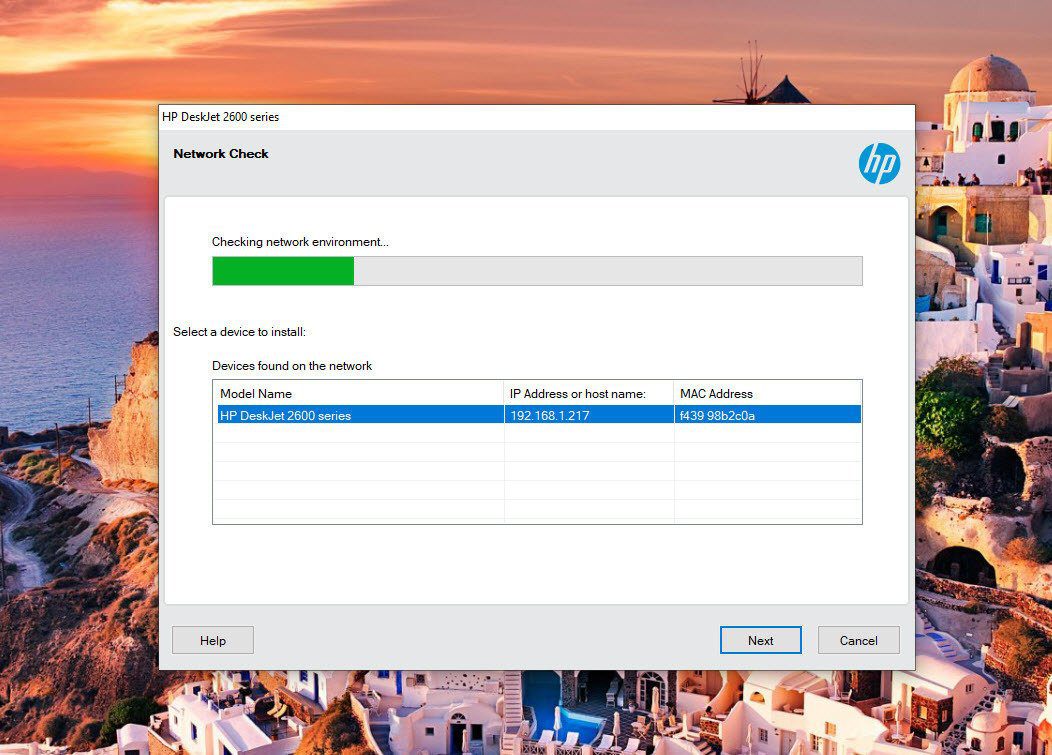Click the Checking network environment text
The height and width of the screenshot is (755, 1052).
pos(300,242)
